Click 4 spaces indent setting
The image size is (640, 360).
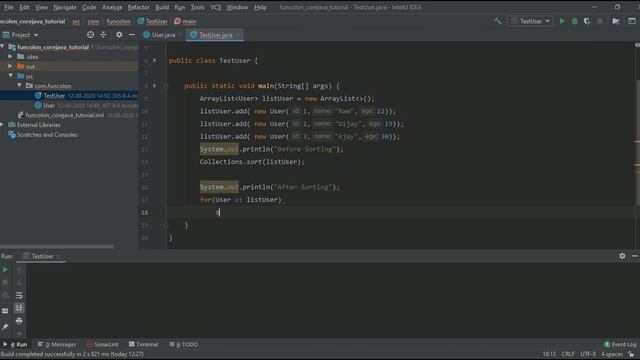pyautogui.click(x=612, y=354)
